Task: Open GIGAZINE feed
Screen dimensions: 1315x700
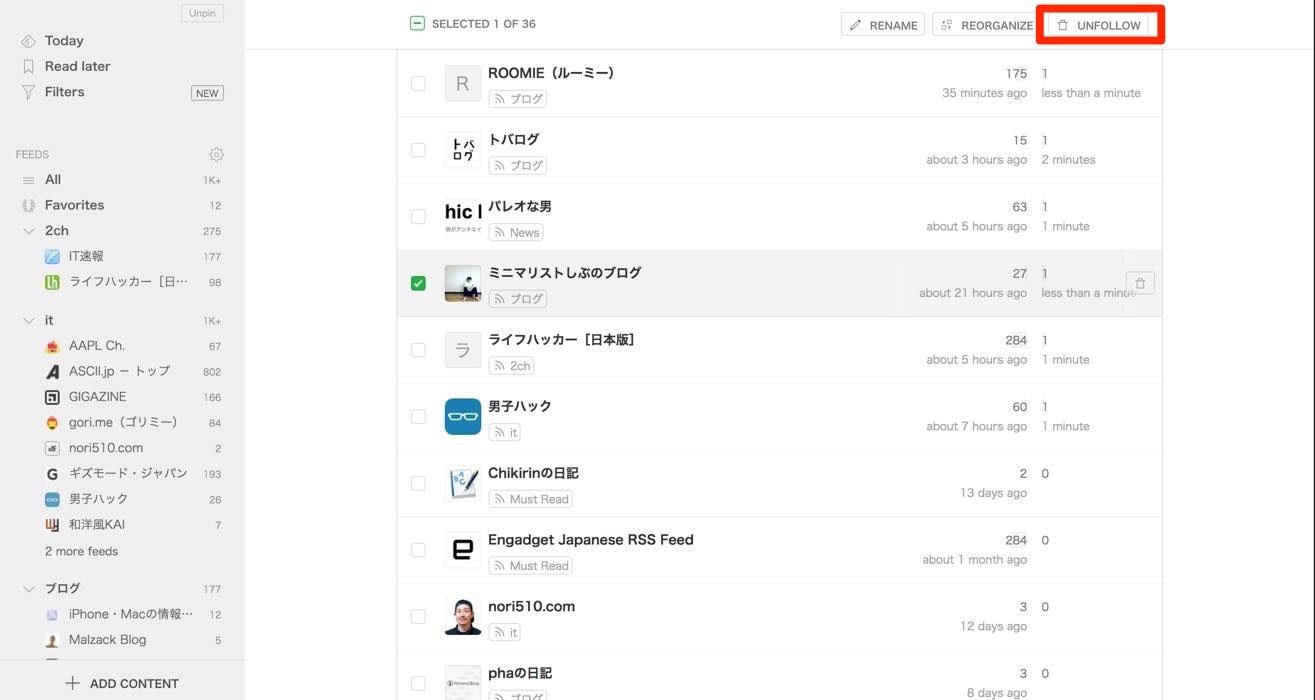Action: click(x=97, y=397)
